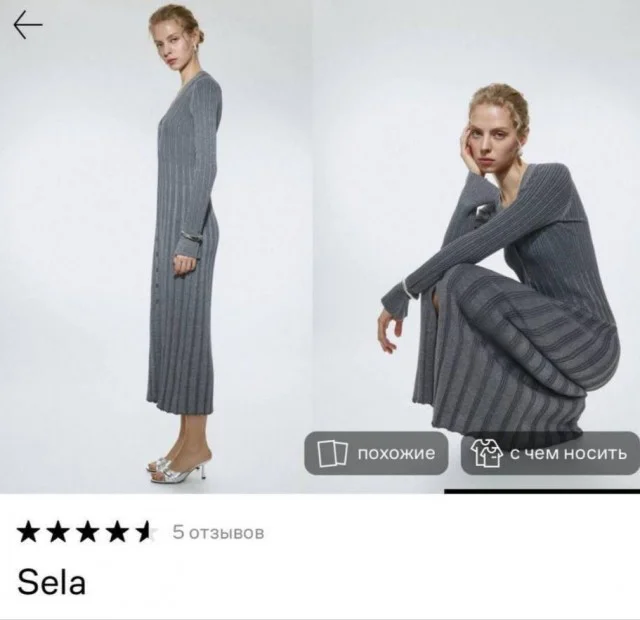Click the black image progress indicator bar
Viewport: 640px width, 620px height.
click(542, 491)
